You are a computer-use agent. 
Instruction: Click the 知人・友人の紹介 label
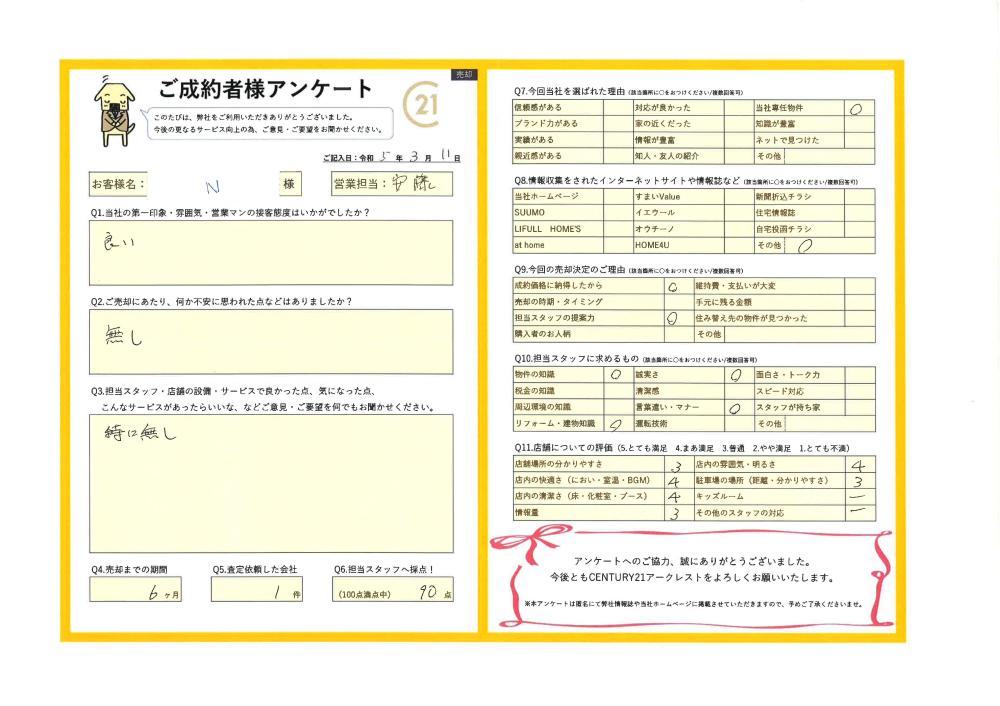[667, 156]
